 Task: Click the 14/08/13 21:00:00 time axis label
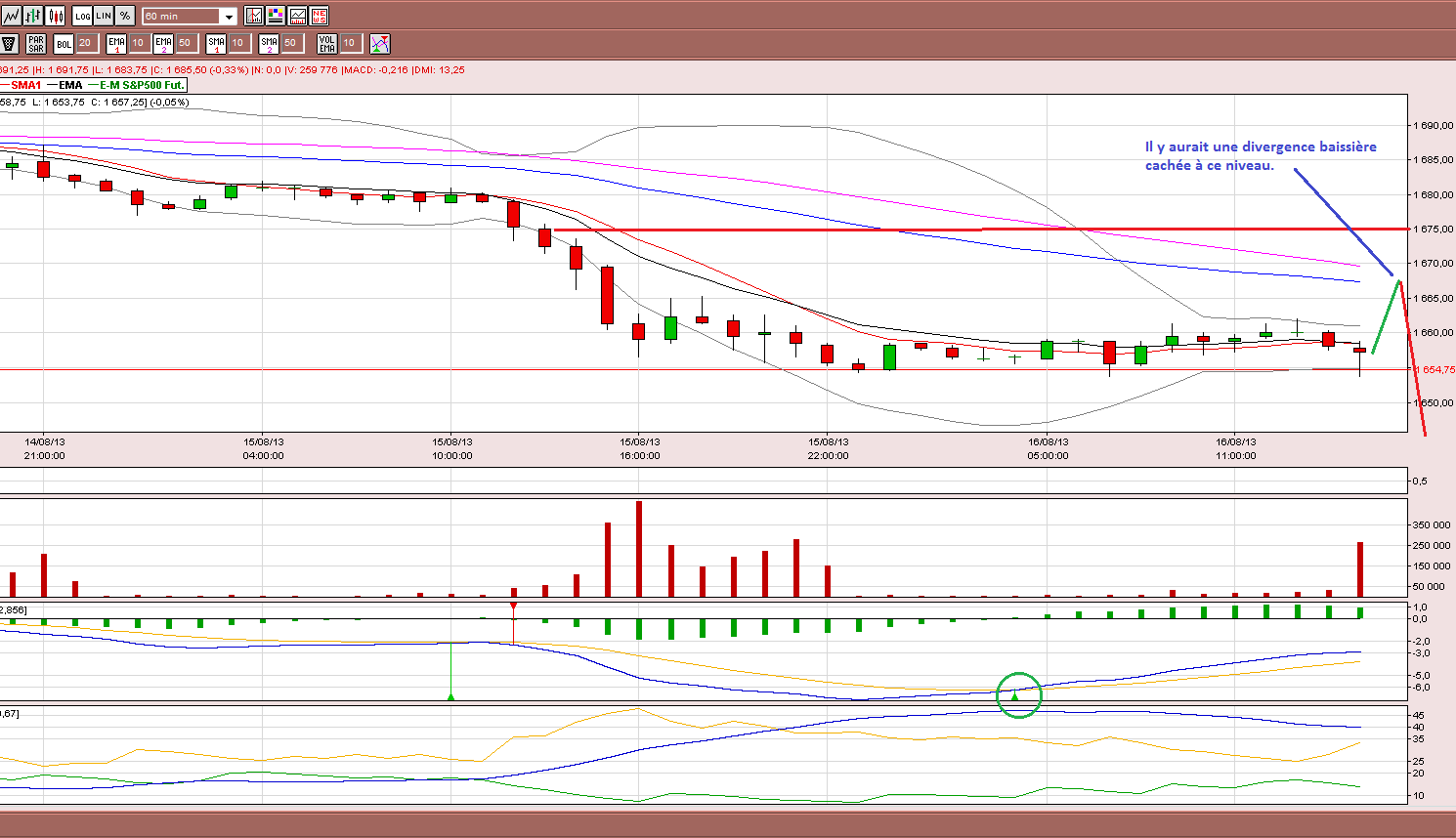[45, 448]
